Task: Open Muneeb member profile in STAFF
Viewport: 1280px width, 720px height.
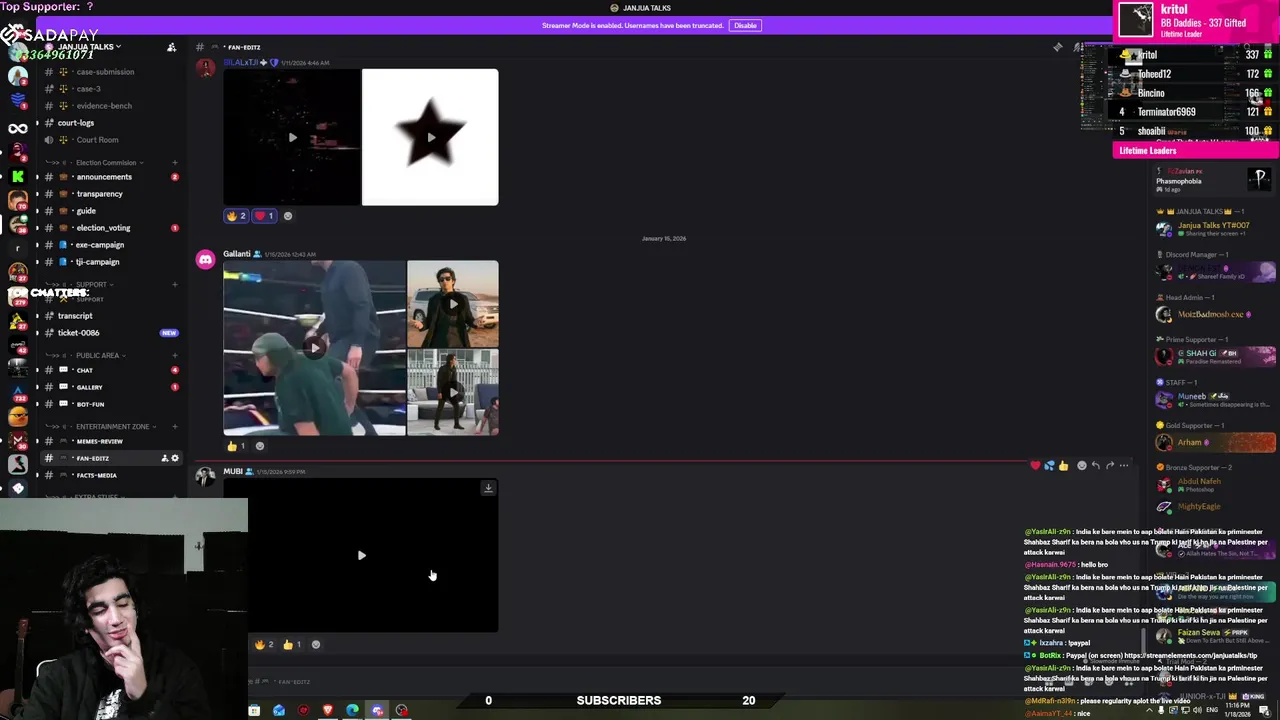Action: [x=1215, y=400]
